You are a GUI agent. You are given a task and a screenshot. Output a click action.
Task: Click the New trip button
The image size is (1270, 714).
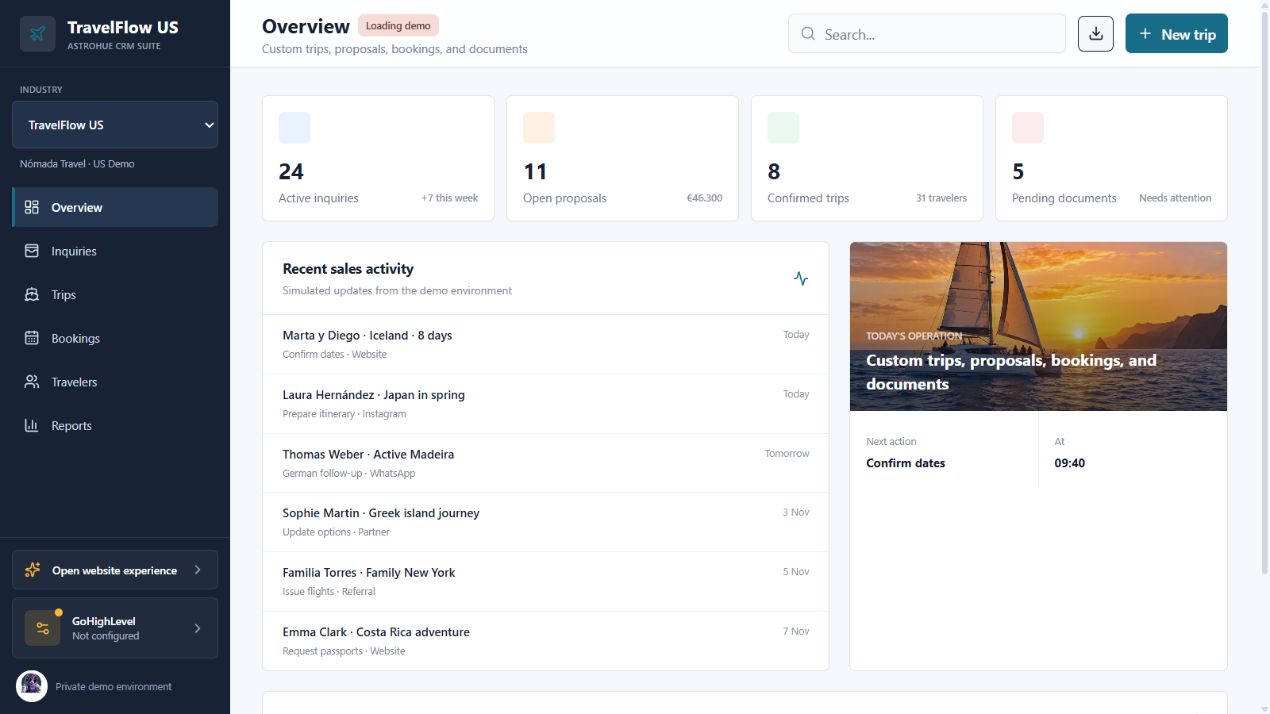(x=1176, y=34)
